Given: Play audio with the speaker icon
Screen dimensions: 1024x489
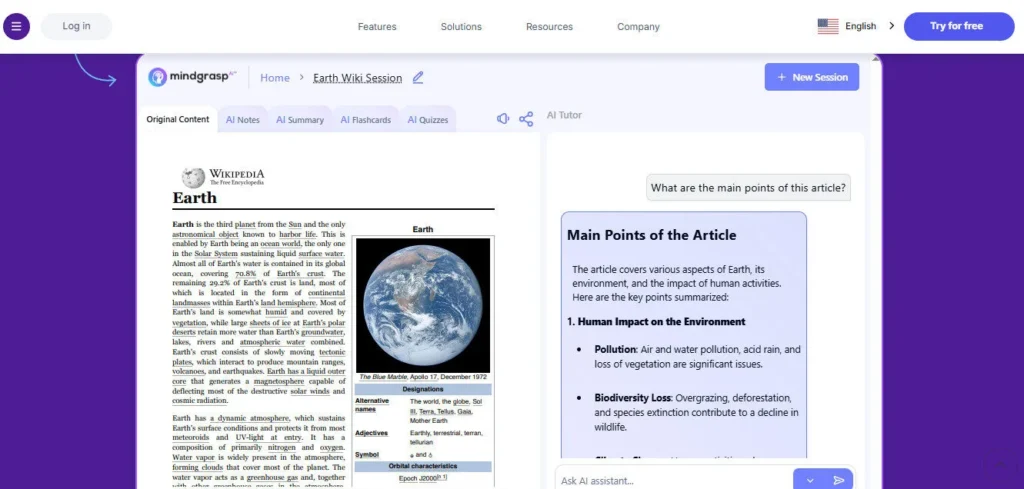Looking at the screenshot, I should point(504,119).
